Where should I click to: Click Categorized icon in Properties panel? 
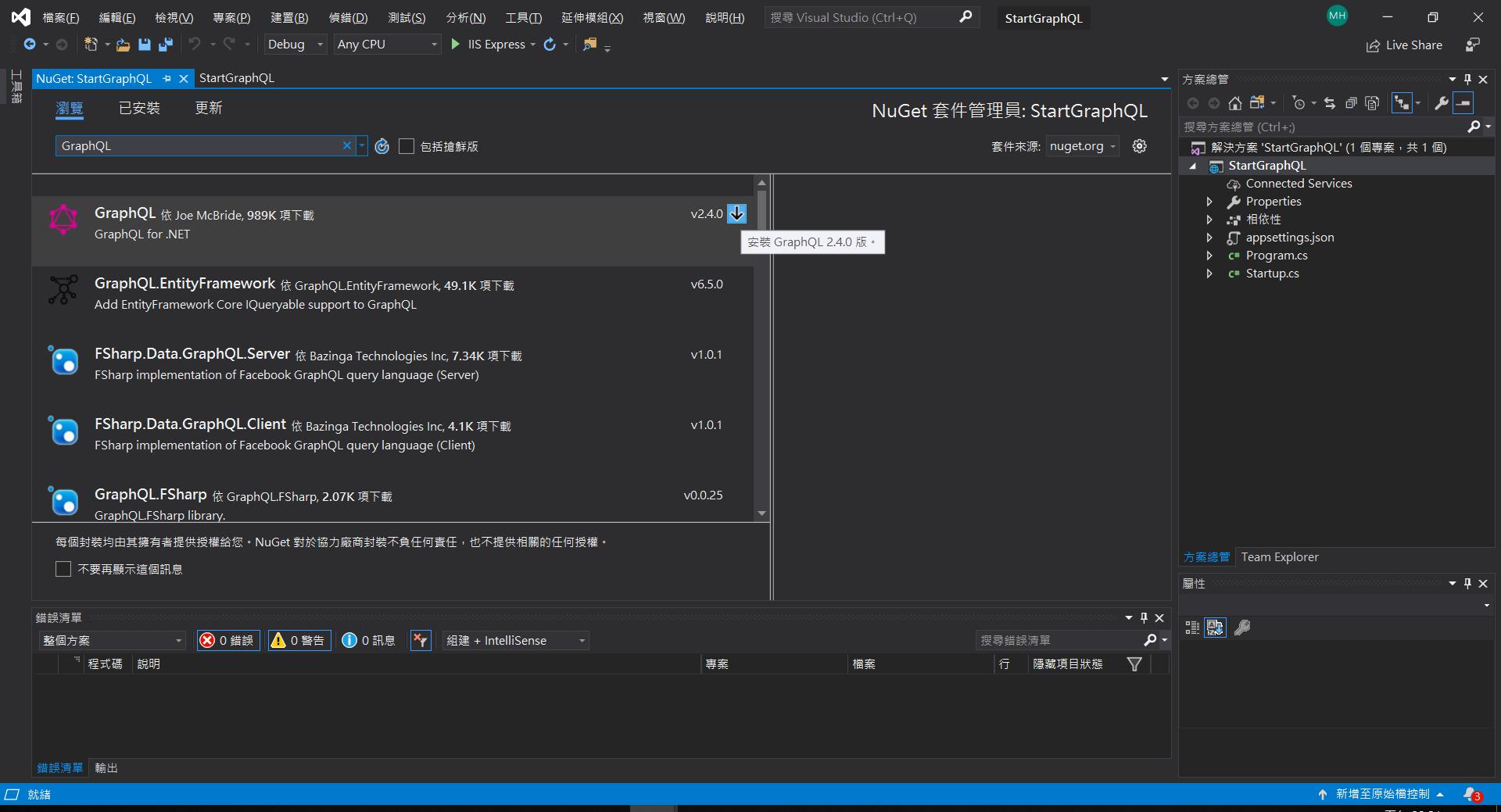(x=1192, y=628)
